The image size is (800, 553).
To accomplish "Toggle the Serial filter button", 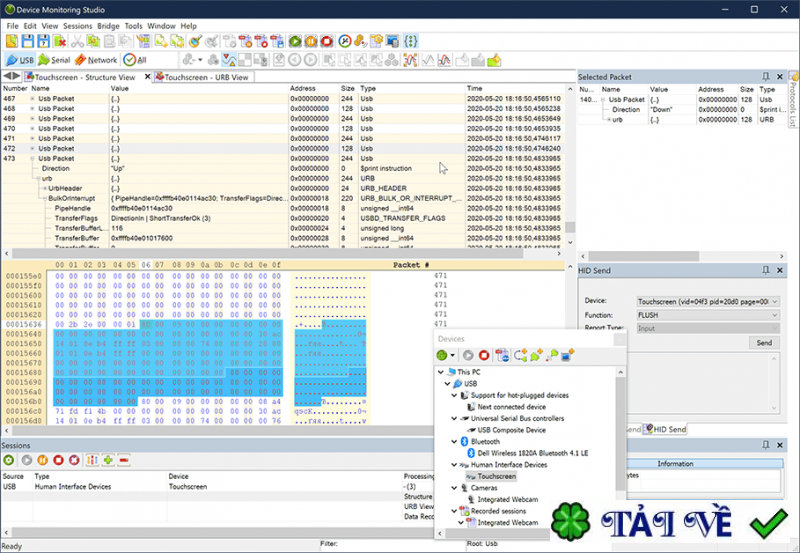I will tap(54, 60).
